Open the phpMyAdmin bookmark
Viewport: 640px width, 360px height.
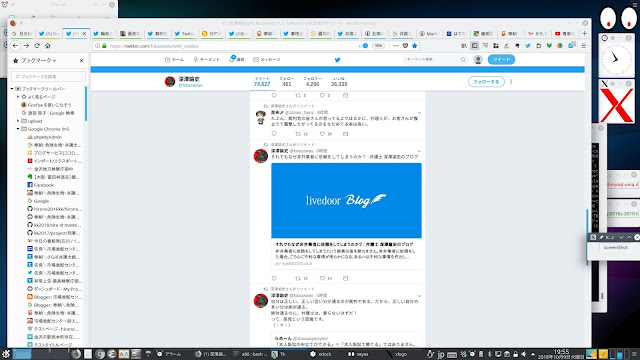[44, 137]
